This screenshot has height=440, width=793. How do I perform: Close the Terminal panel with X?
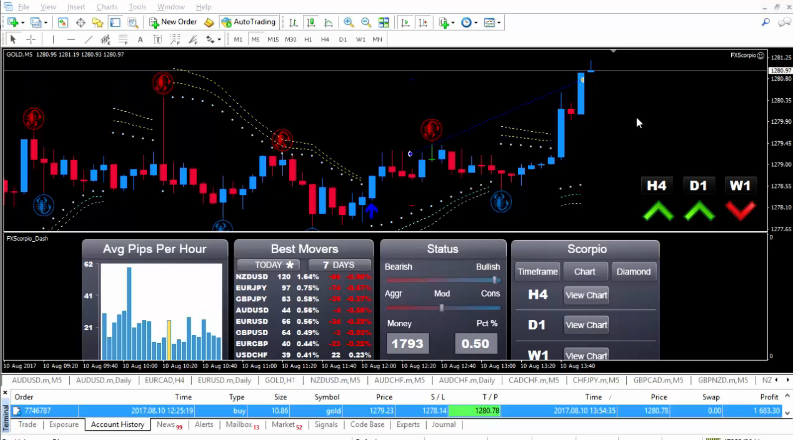tap(5, 392)
